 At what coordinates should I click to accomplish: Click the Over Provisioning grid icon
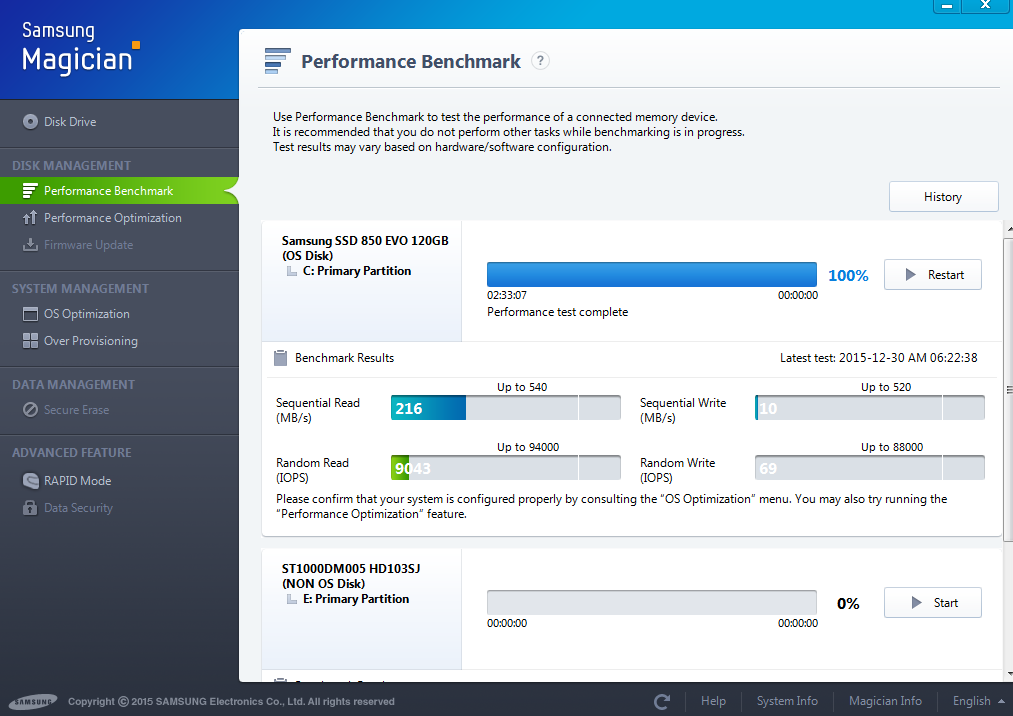click(x=30, y=341)
